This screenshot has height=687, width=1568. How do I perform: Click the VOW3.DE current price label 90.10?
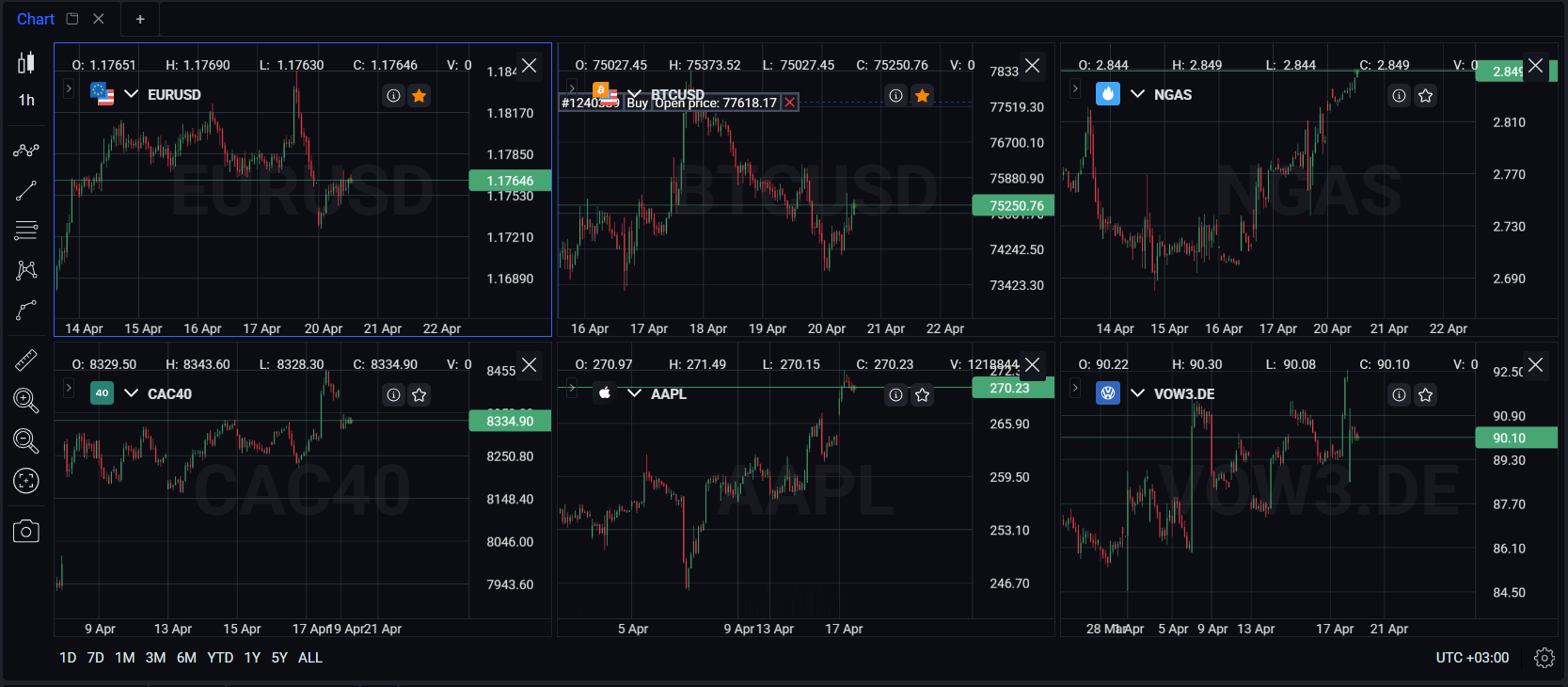point(1516,438)
